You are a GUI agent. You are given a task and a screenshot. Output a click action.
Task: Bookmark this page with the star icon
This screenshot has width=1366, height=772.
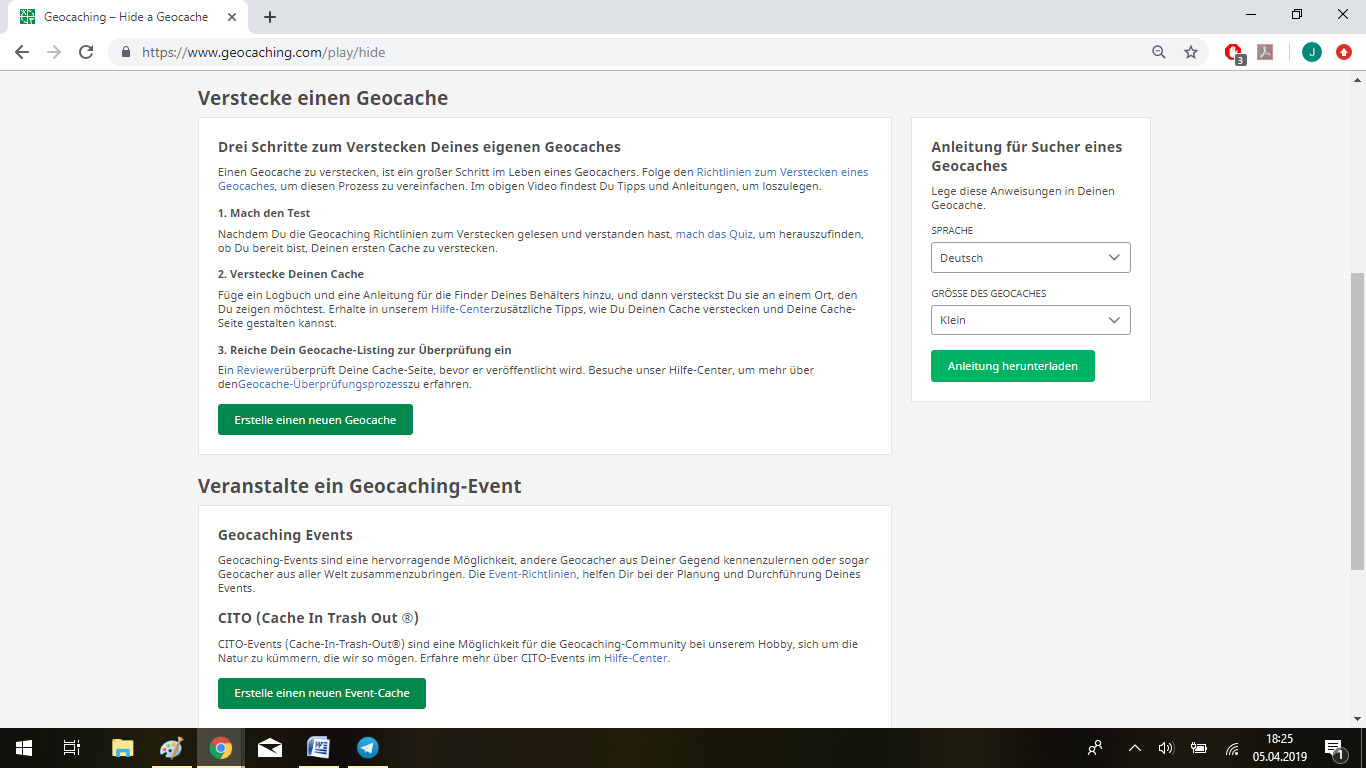click(1191, 52)
